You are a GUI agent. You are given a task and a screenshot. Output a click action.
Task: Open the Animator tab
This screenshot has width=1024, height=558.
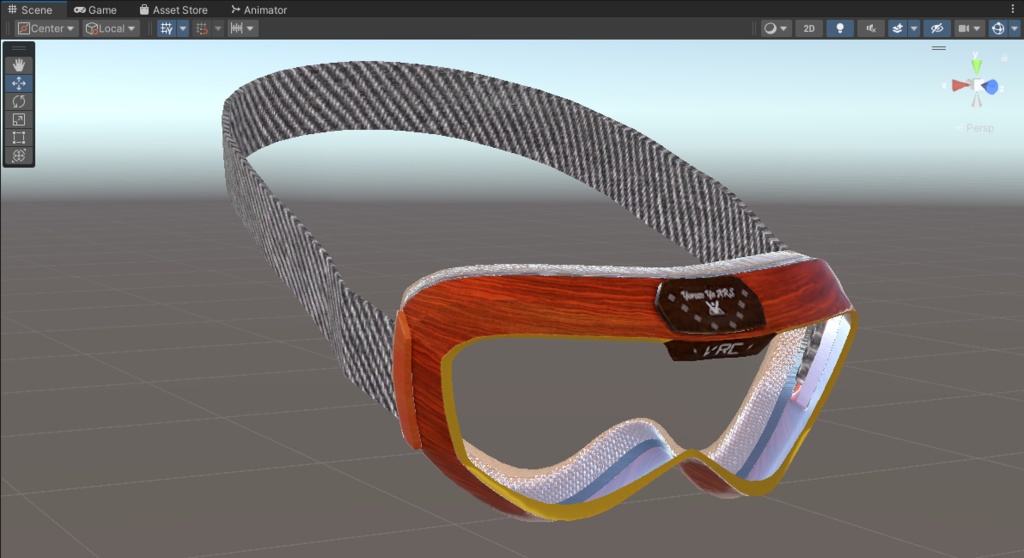259,10
